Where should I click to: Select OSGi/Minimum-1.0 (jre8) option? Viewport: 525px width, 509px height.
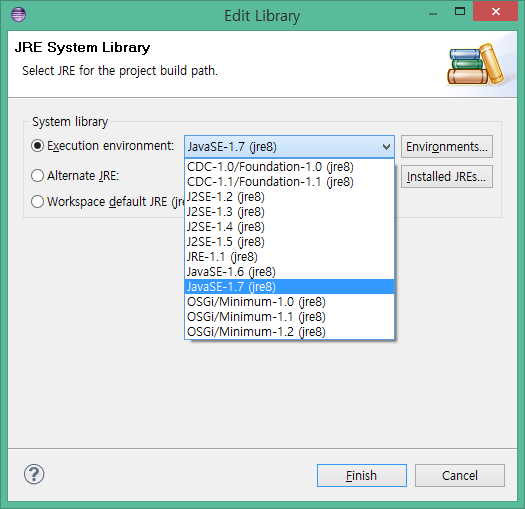point(289,302)
